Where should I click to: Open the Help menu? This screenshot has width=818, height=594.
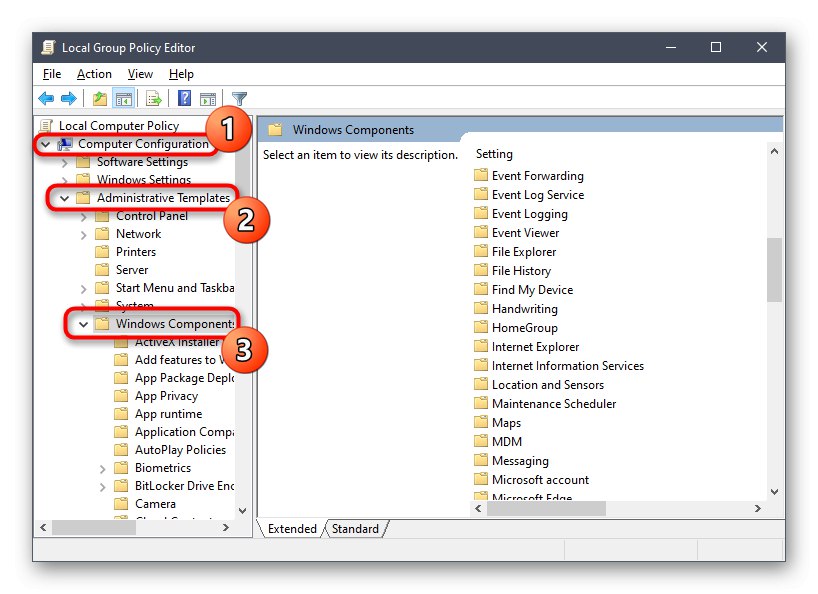181,74
